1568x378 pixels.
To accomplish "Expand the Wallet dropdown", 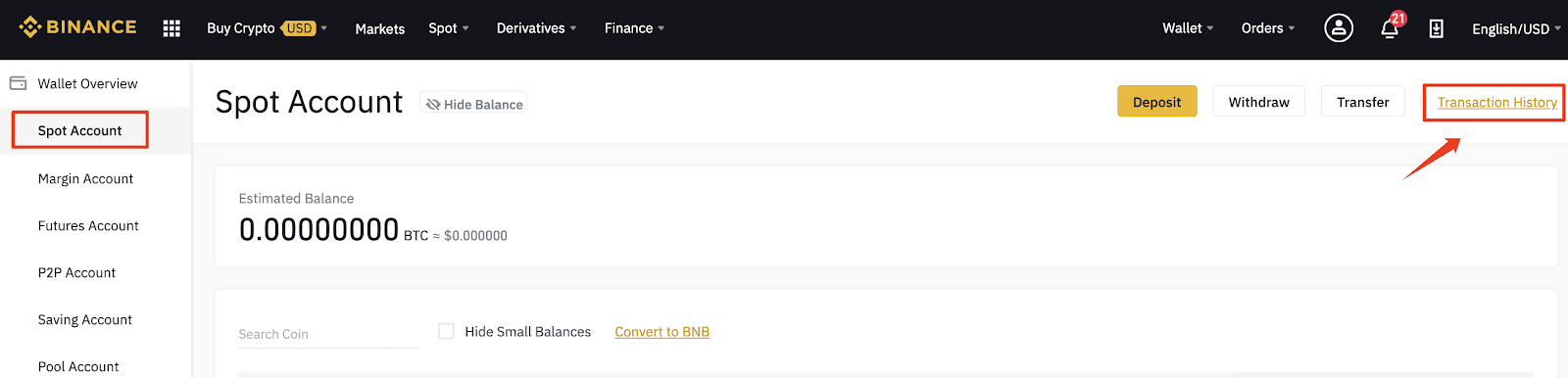I will pyautogui.click(x=1188, y=28).
